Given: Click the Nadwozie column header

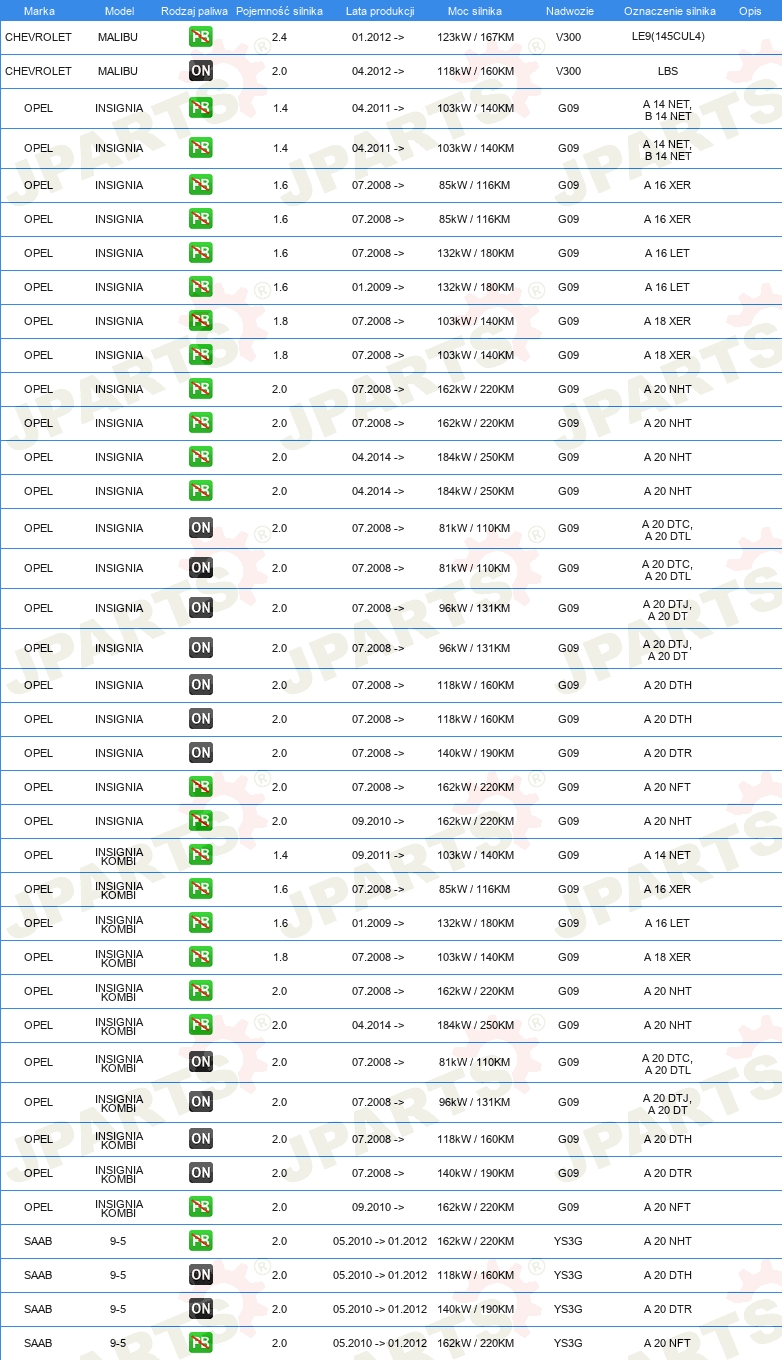Looking at the screenshot, I should (x=569, y=10).
